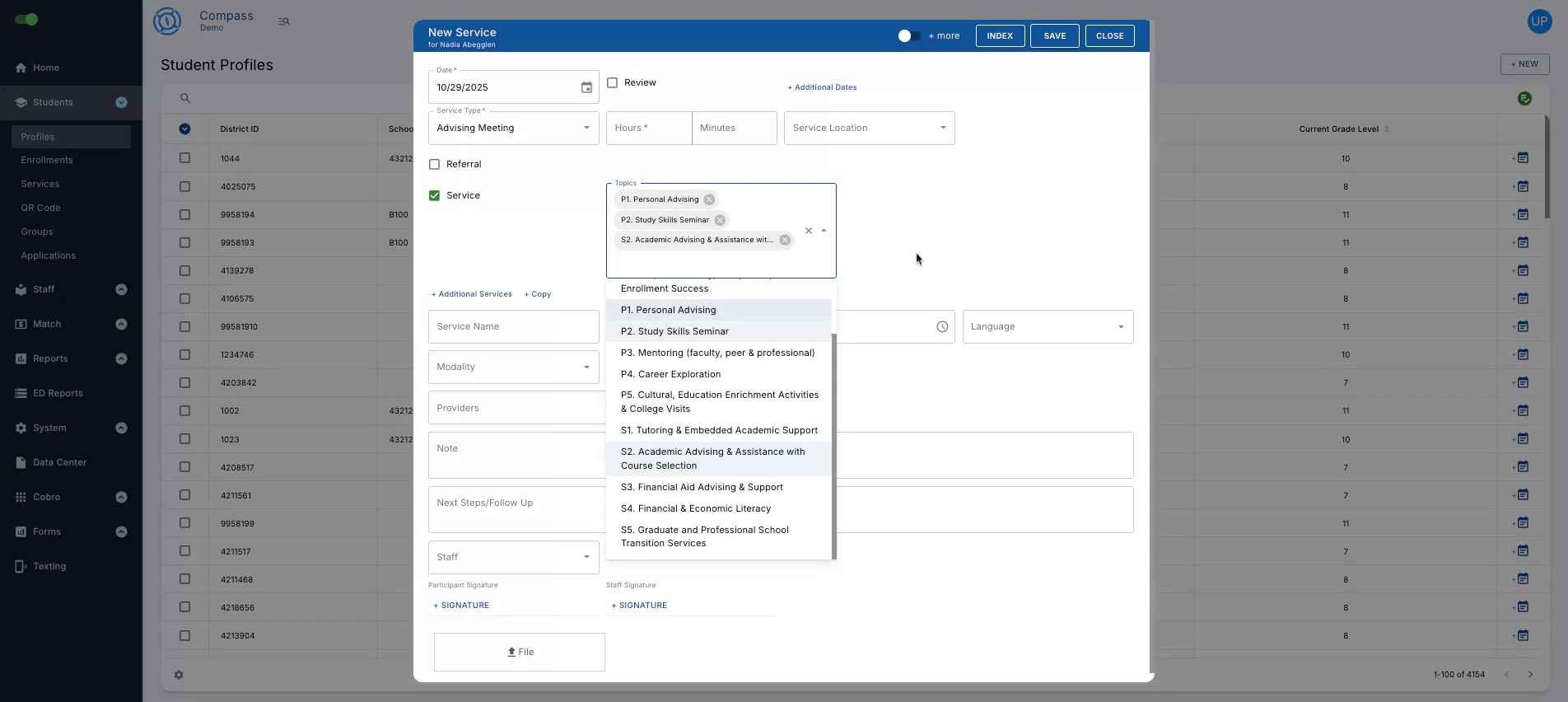Expand the Service Location dropdown
This screenshot has height=702, width=1568.
click(x=869, y=129)
